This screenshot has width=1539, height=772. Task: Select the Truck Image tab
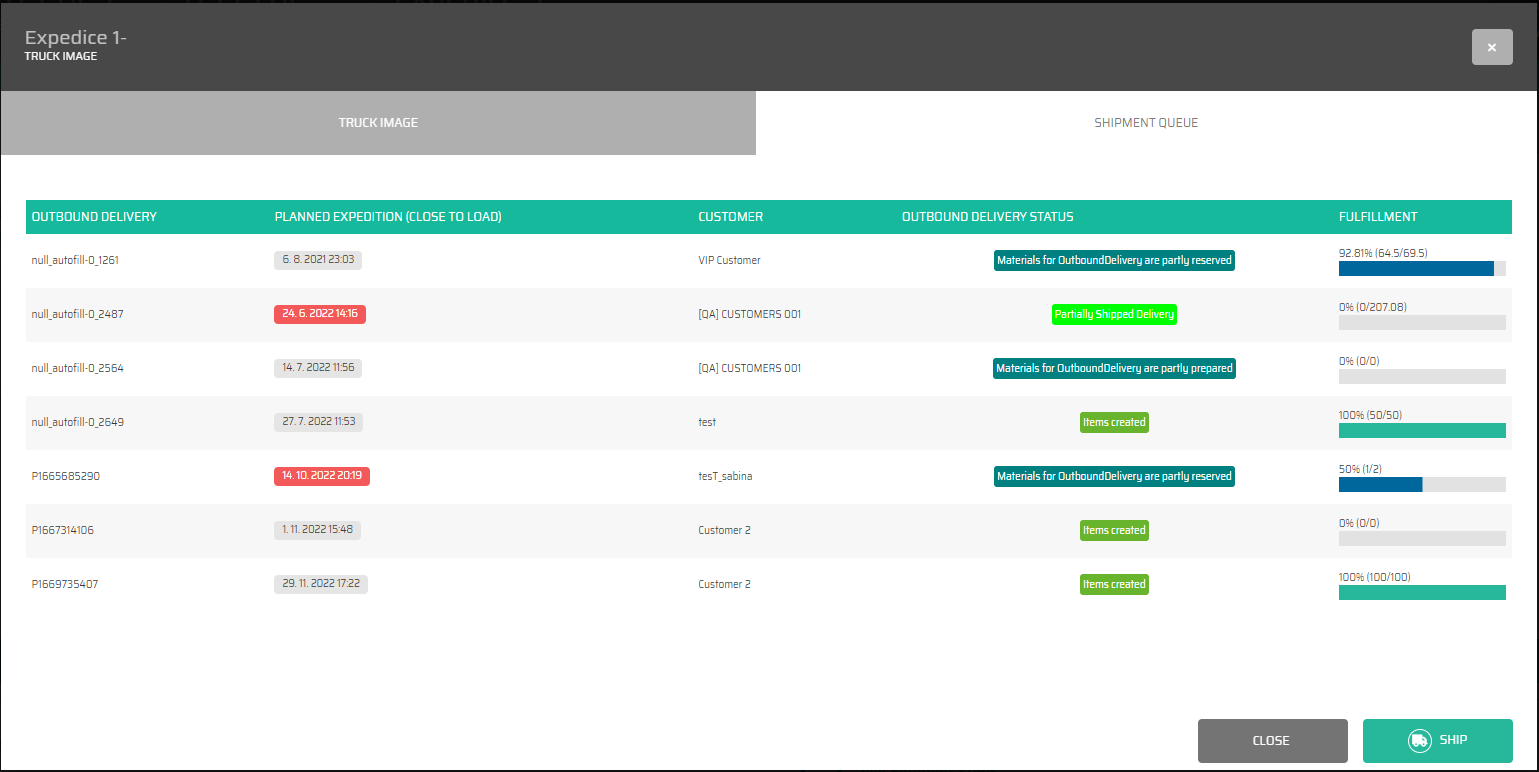[x=378, y=123]
